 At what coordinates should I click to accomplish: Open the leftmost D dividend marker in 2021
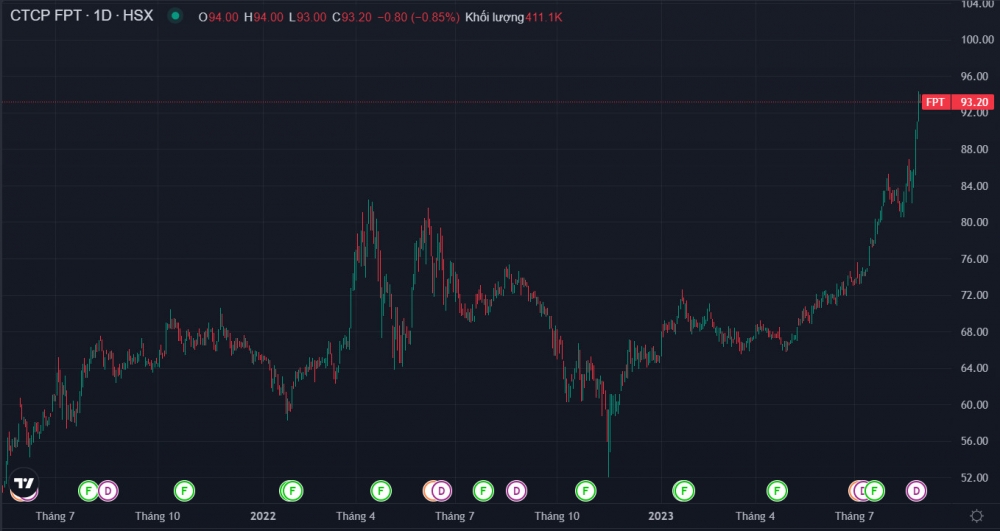(107, 490)
